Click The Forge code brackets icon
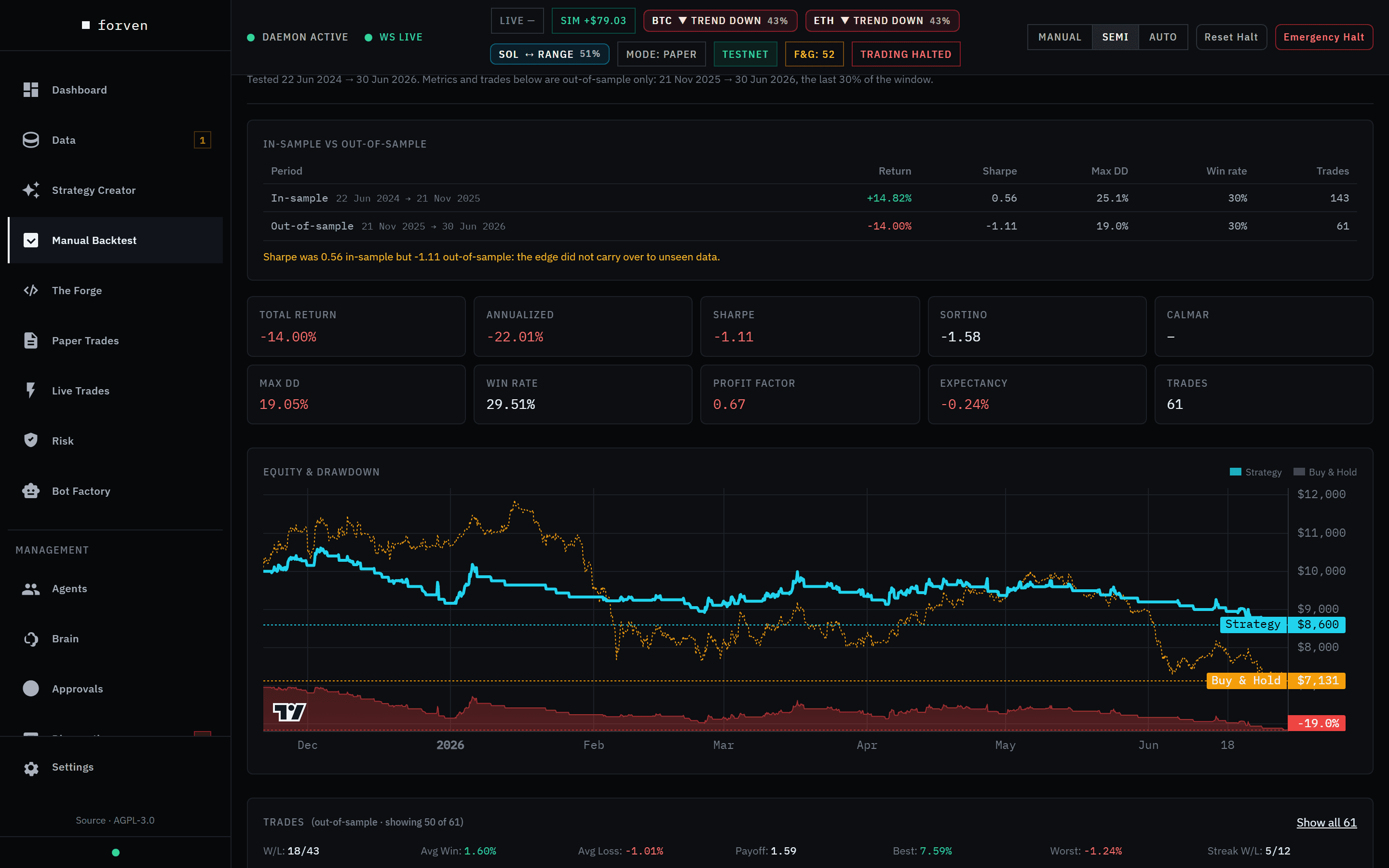The image size is (1389, 868). (x=31, y=290)
